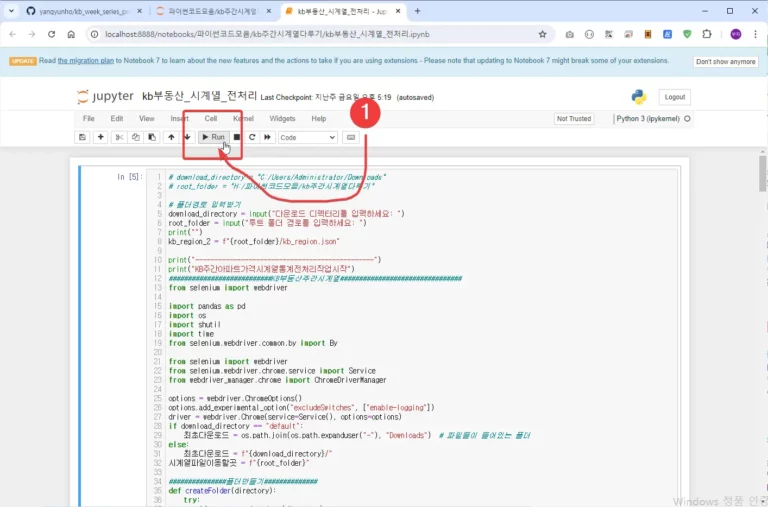Open the command palette keyboard icon
This screenshot has height=507, width=768.
point(351,138)
